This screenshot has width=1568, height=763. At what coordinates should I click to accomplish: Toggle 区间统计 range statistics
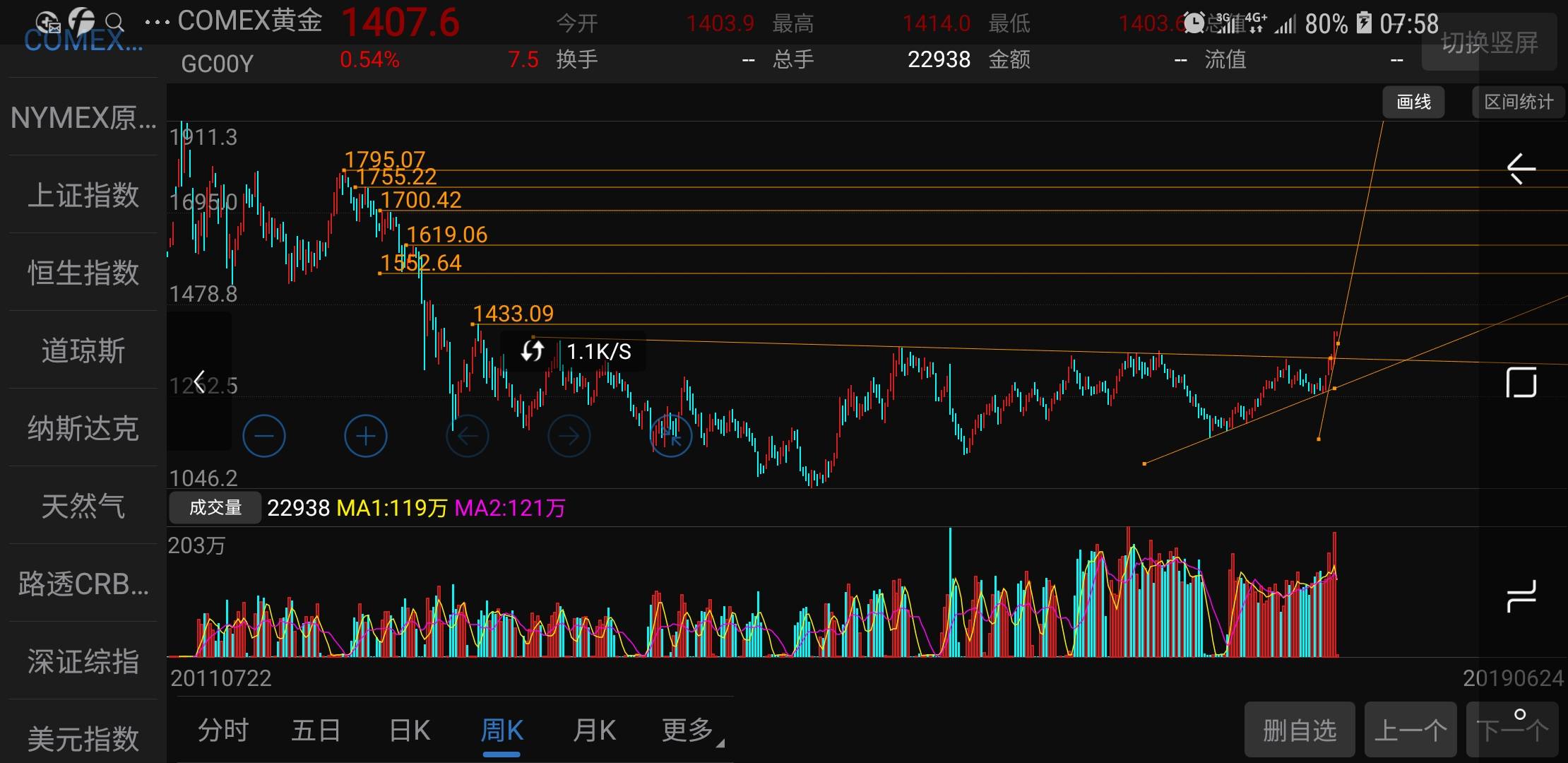coord(1519,102)
